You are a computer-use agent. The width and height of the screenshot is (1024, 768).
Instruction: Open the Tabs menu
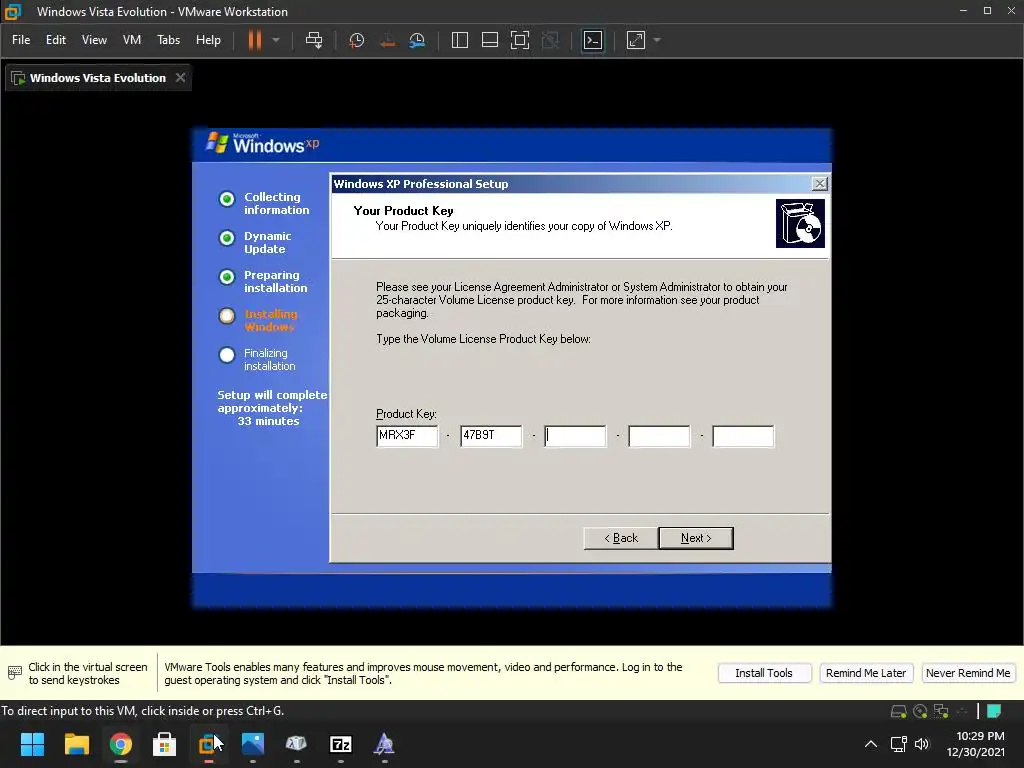(168, 40)
